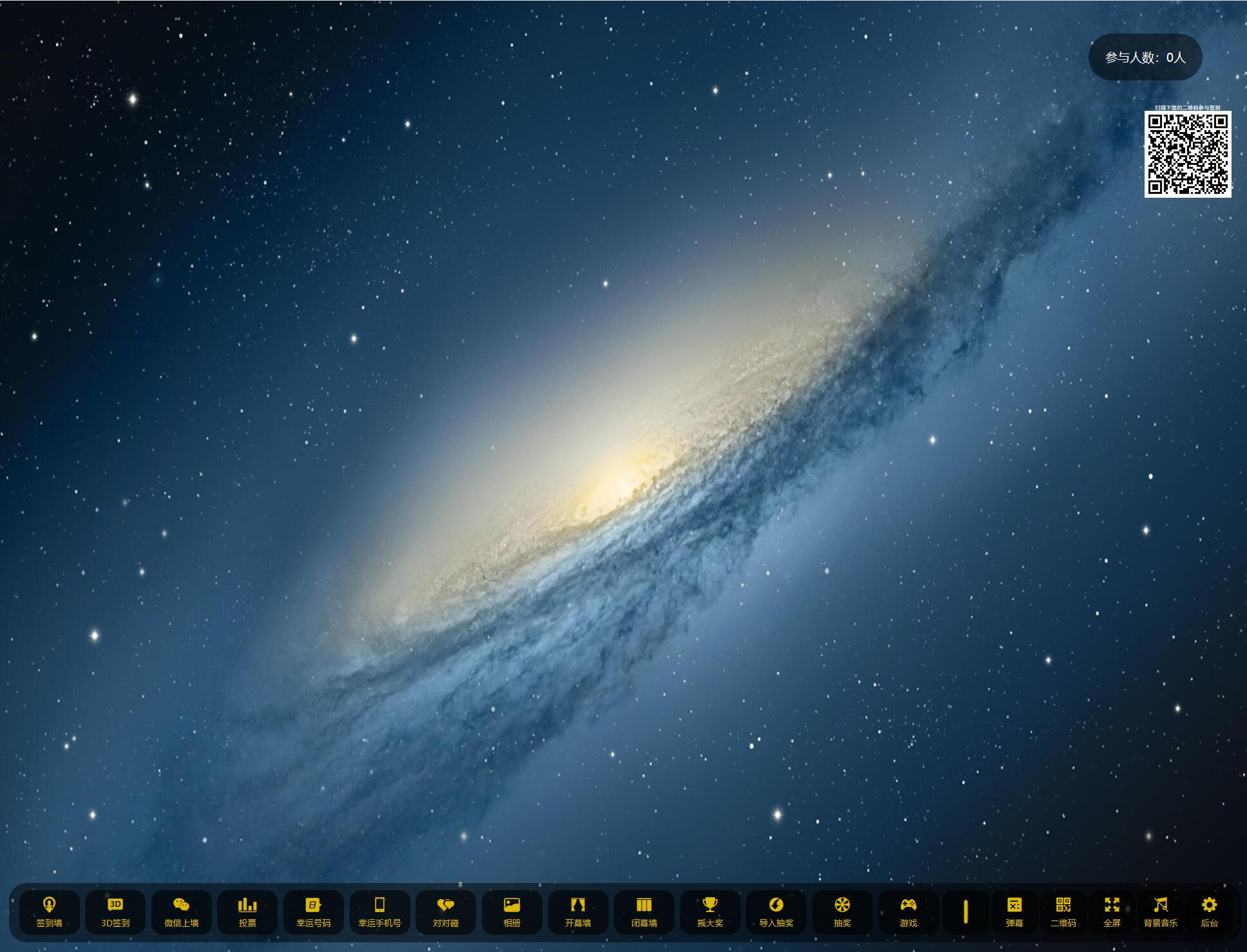Open the 游戏 gamepad menu
This screenshot has height=952, width=1247.
[x=908, y=912]
